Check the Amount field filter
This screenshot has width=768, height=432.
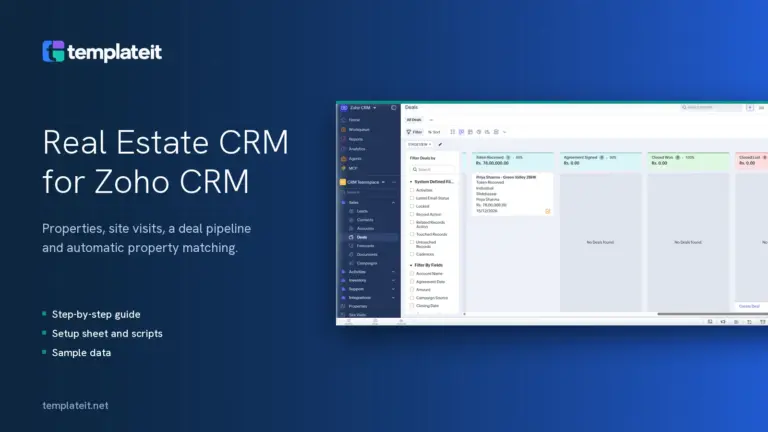[x=412, y=289]
